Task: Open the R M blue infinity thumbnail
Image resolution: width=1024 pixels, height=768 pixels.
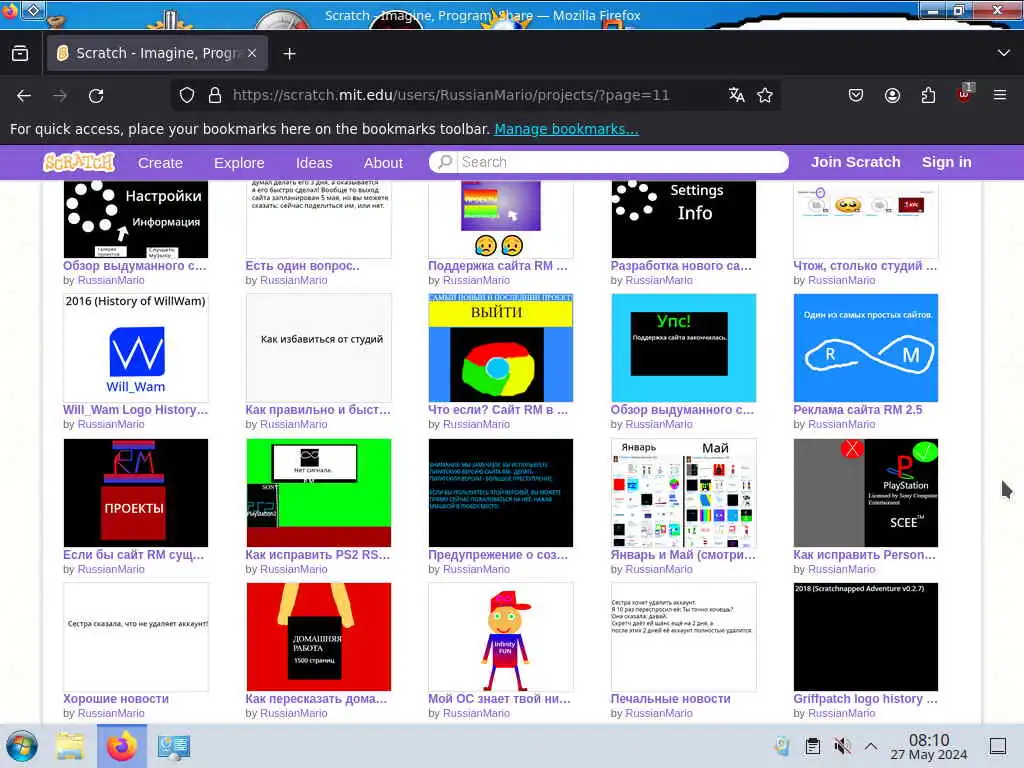Action: (866, 347)
